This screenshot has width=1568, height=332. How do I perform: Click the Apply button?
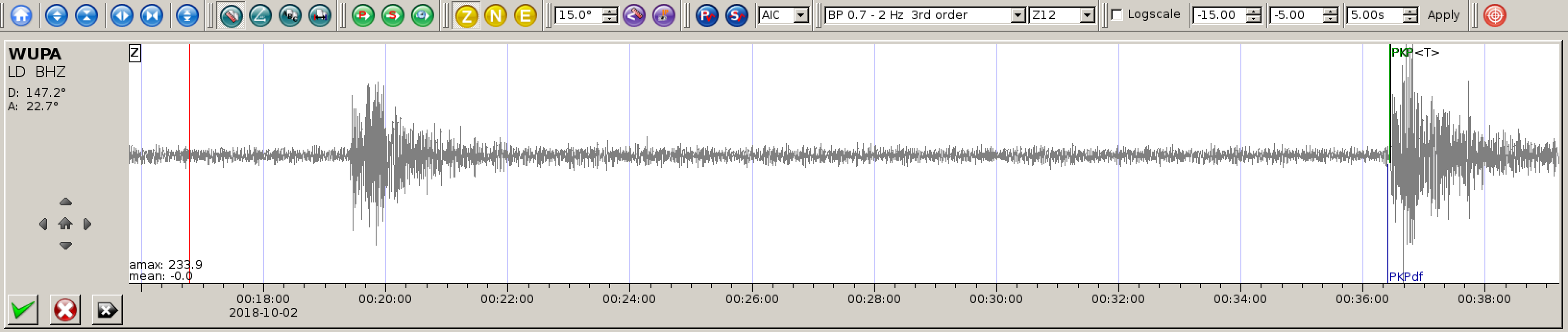1443,15
